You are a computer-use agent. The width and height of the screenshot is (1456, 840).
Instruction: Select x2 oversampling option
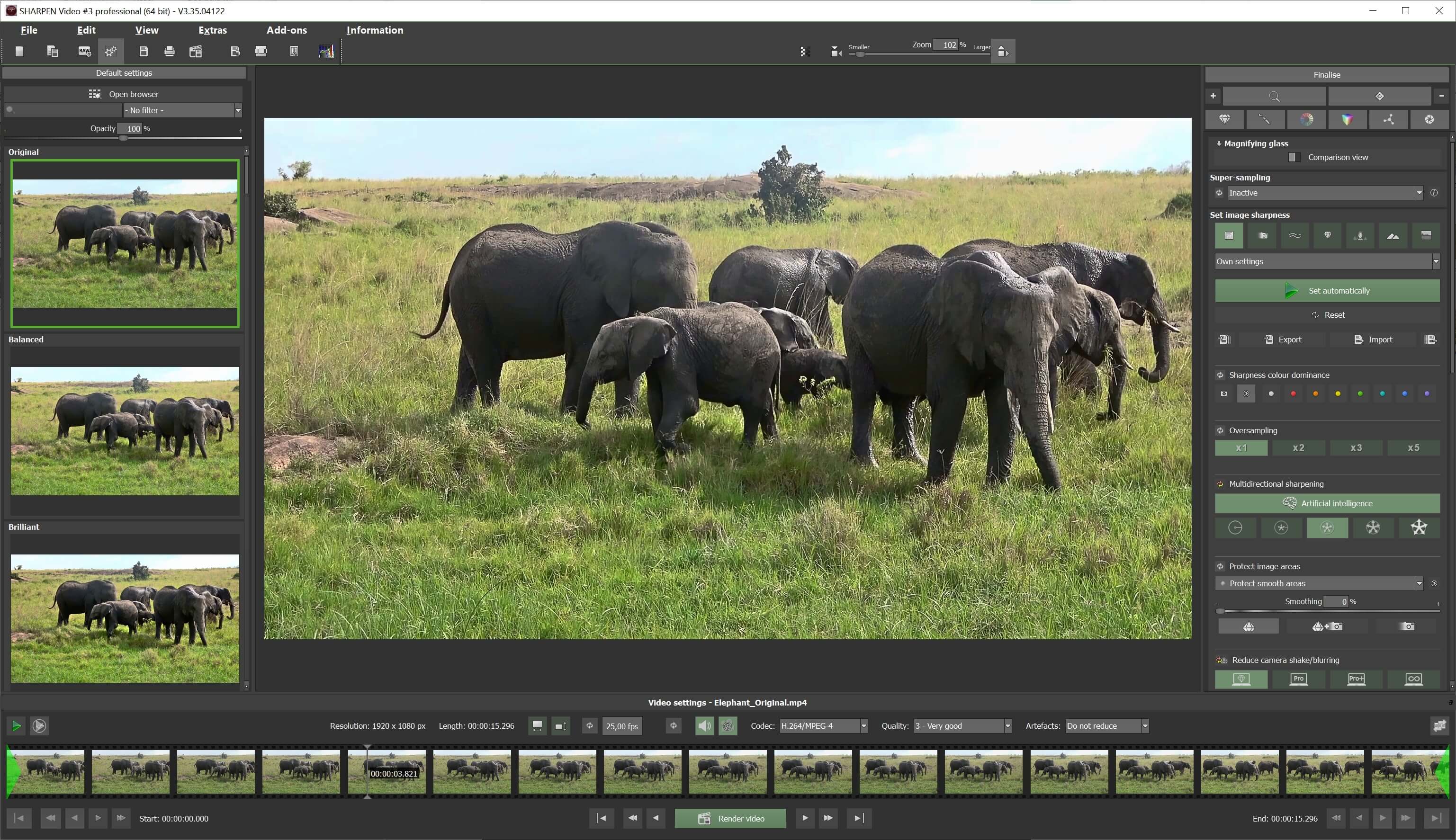click(x=1298, y=447)
